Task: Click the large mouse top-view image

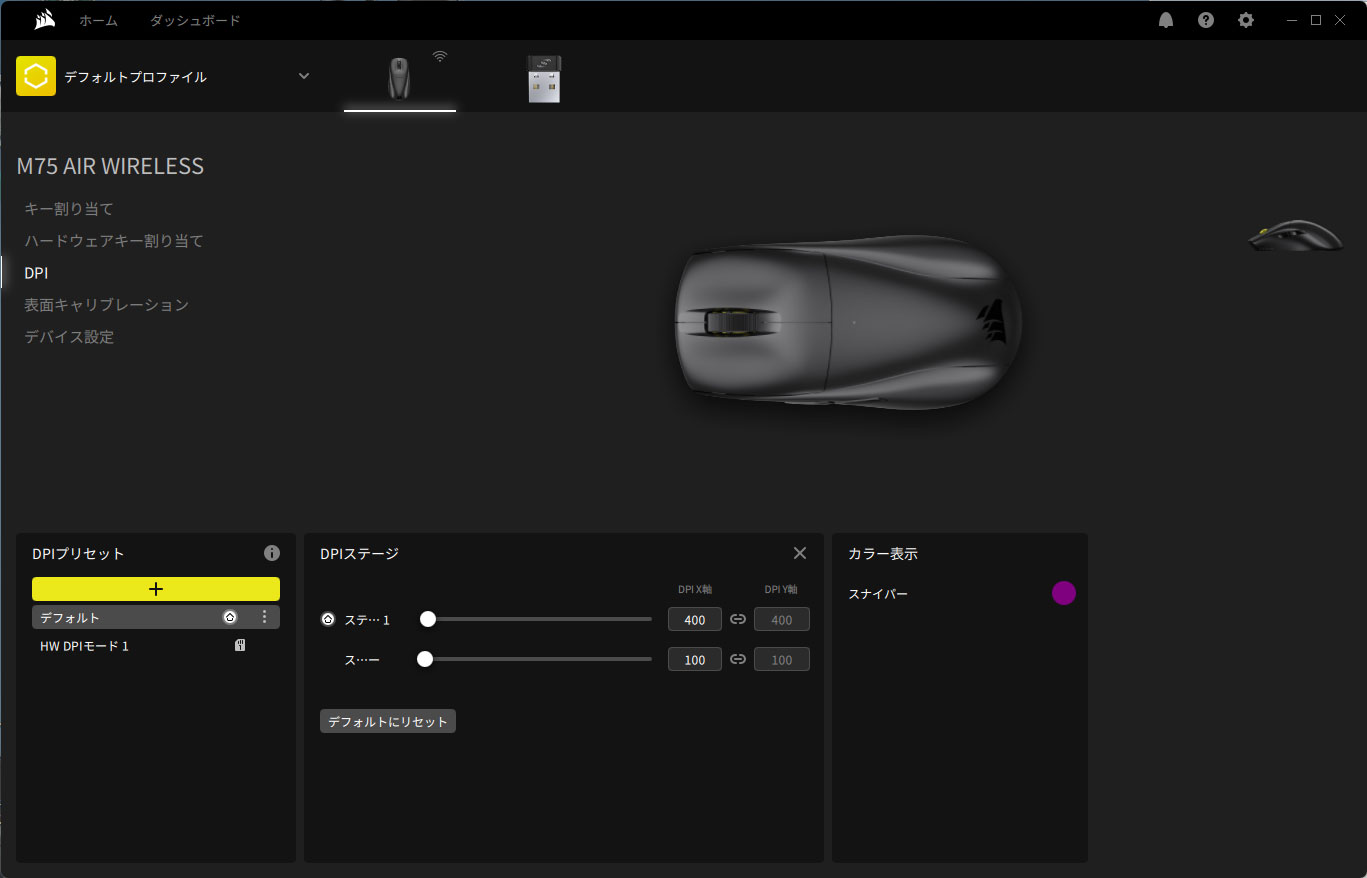Action: pyautogui.click(x=848, y=324)
